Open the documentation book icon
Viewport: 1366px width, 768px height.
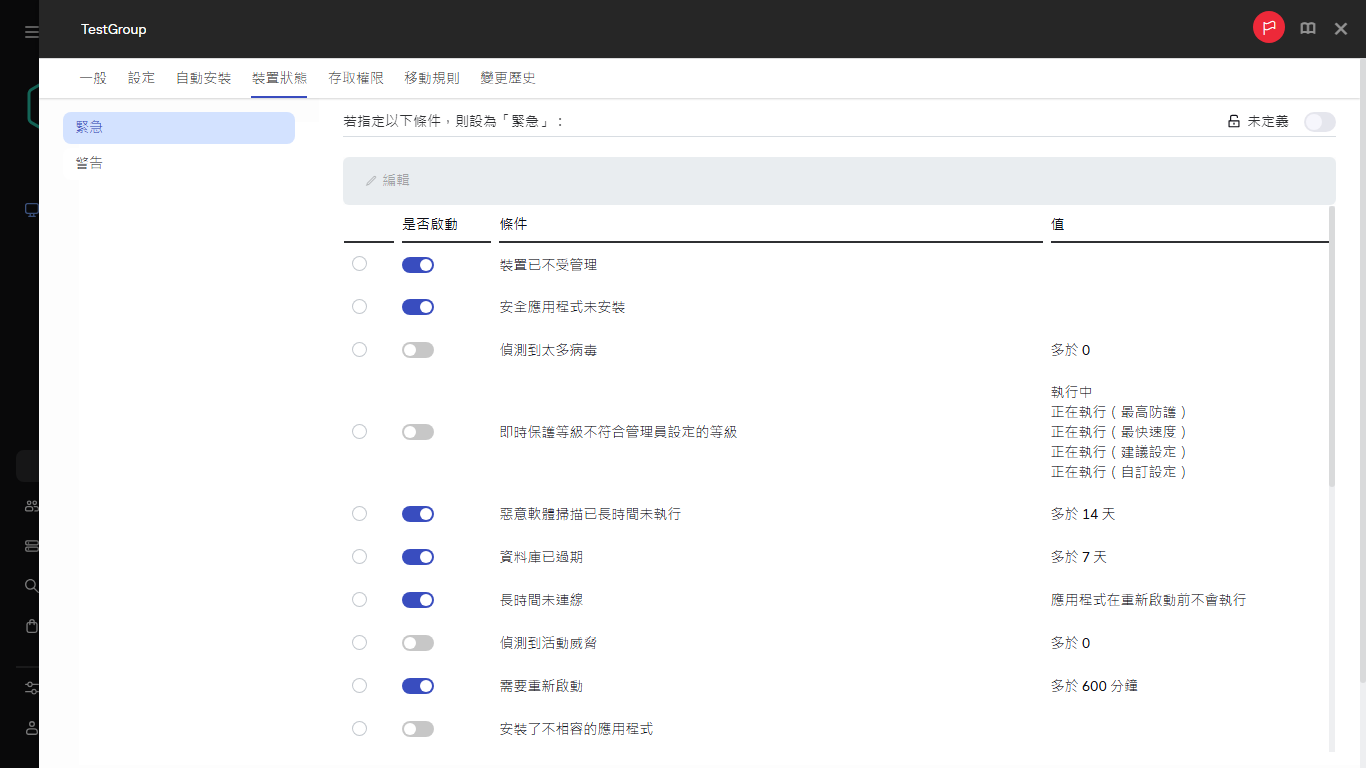1308,28
